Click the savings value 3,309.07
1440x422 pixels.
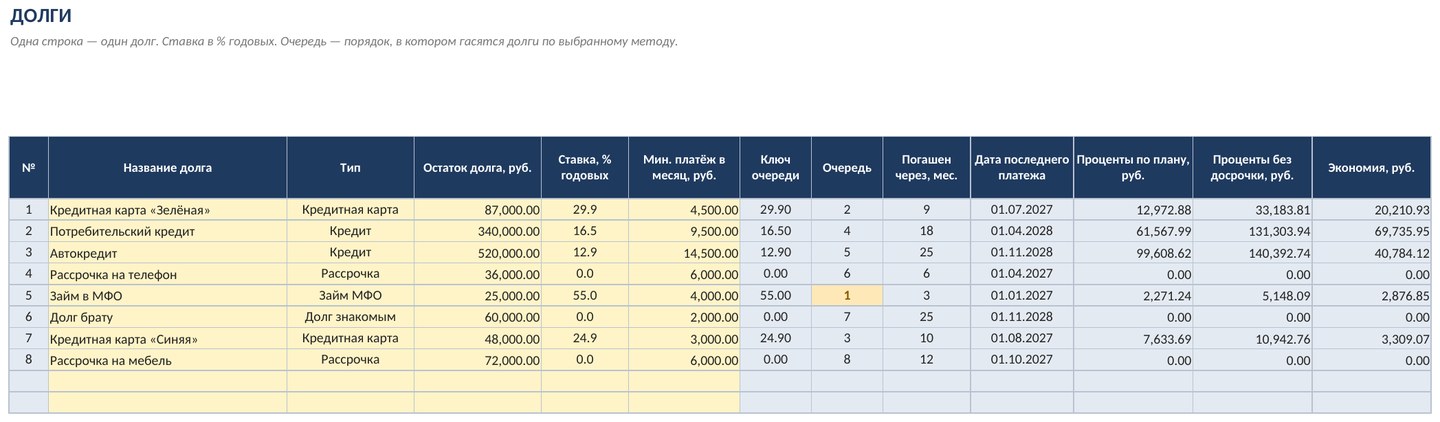tap(1371, 338)
